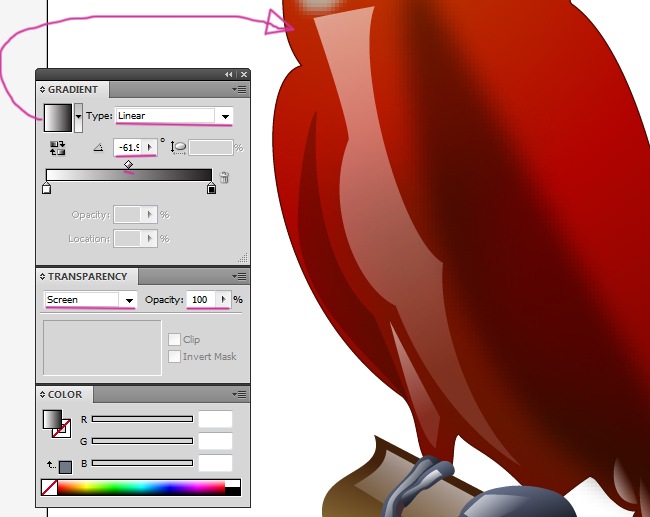Click the Transparency panel tab
This screenshot has height=517, width=650.
tap(86, 277)
